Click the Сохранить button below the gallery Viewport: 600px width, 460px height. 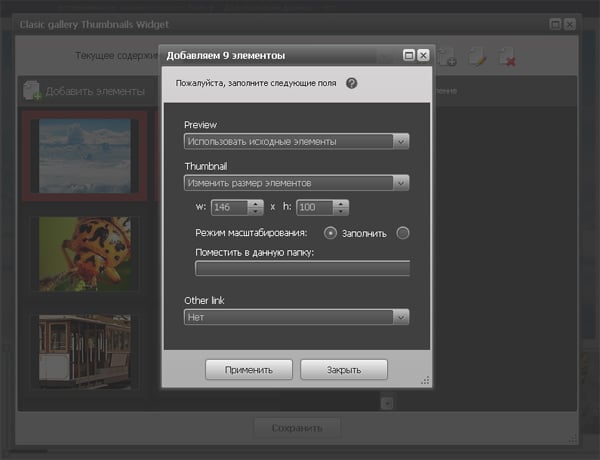tap(297, 429)
